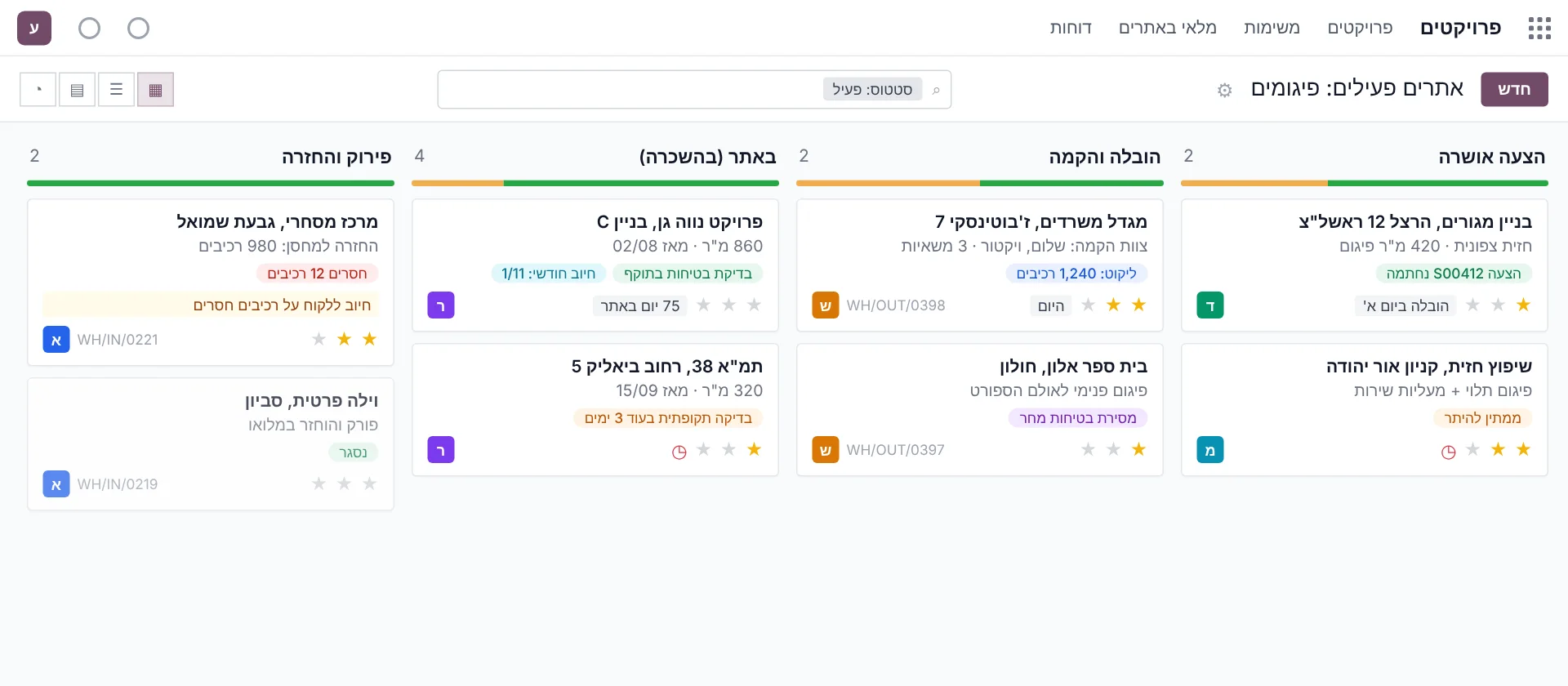Toggle the filled star on בניין מגורים card
1568x686 pixels.
(1523, 305)
